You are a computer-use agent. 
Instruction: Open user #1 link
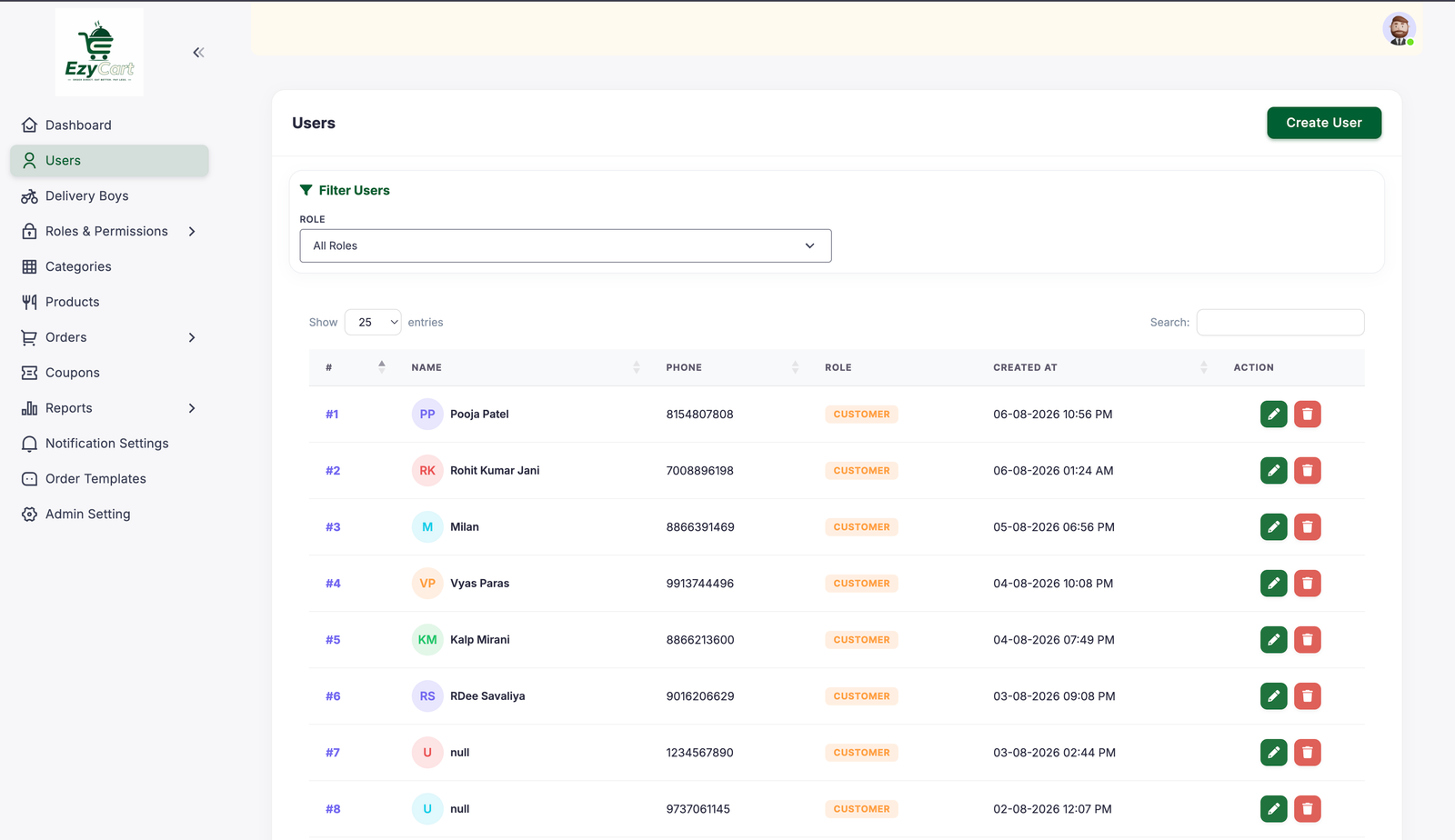pos(332,415)
